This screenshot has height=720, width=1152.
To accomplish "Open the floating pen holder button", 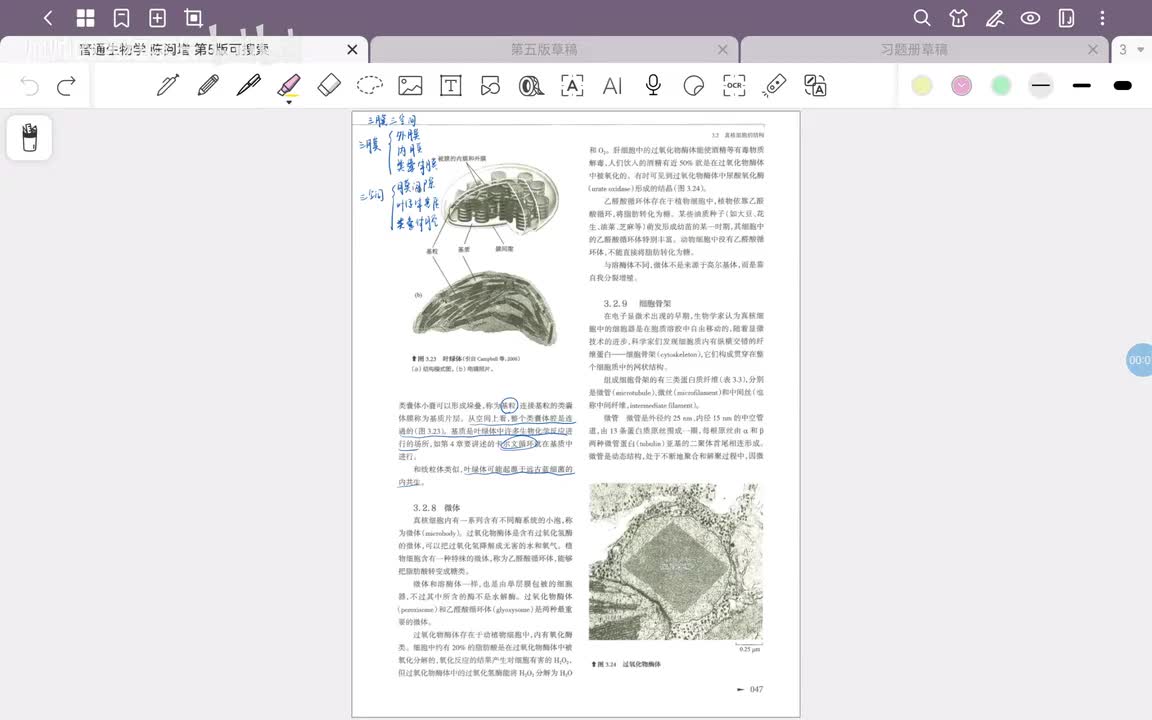I will pos(29,137).
